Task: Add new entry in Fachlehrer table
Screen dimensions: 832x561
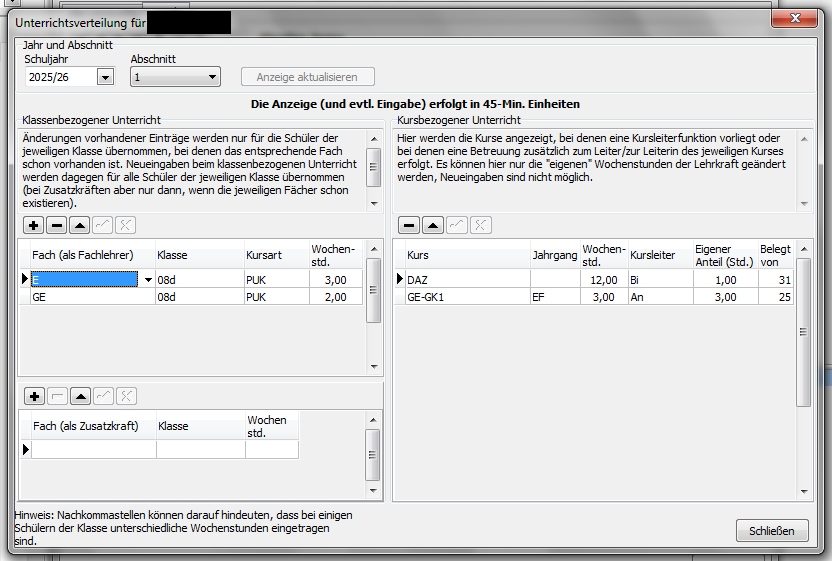Action: pos(33,226)
